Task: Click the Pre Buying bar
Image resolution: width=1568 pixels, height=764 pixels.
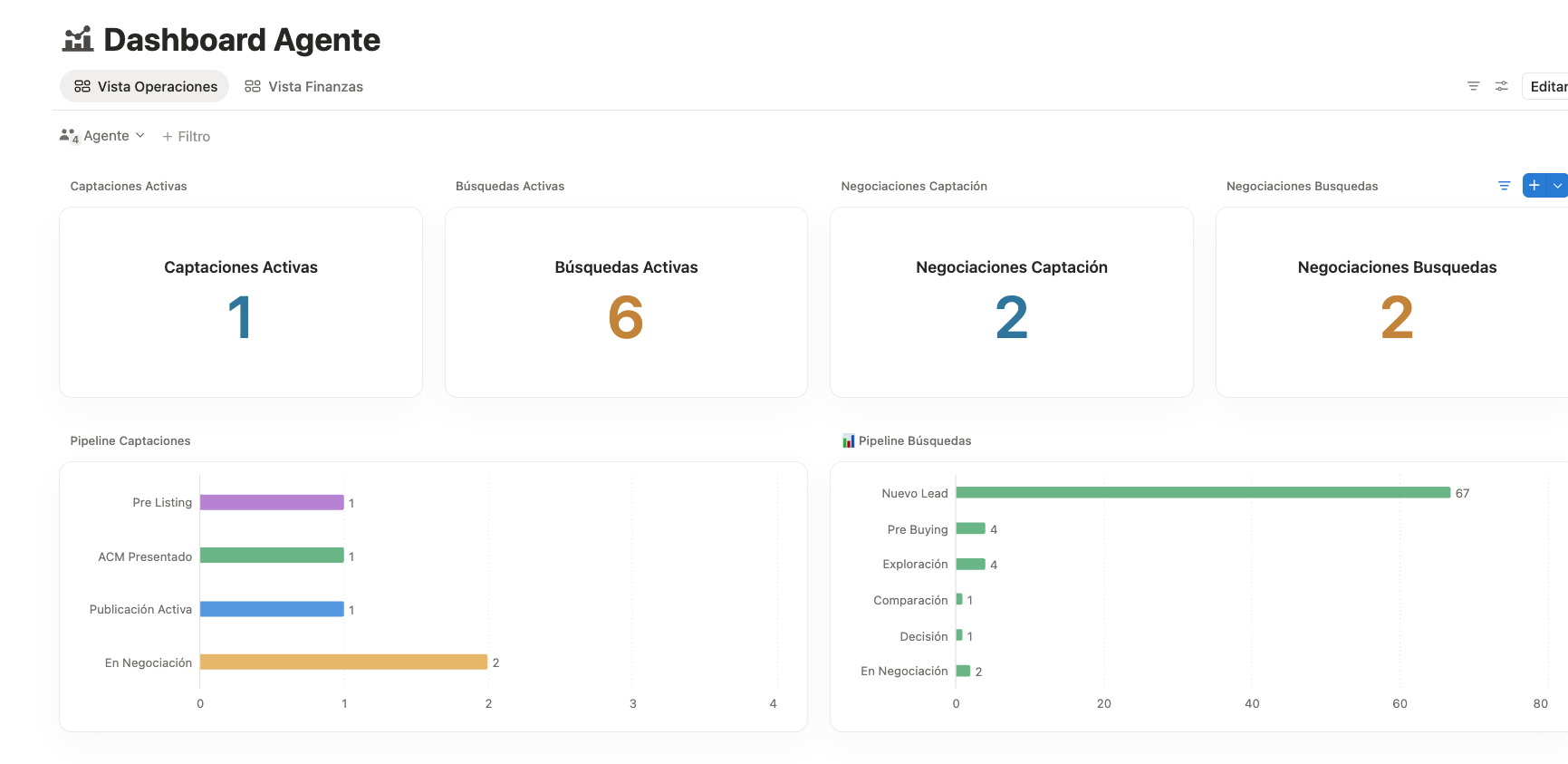Action: pyautogui.click(x=971, y=528)
